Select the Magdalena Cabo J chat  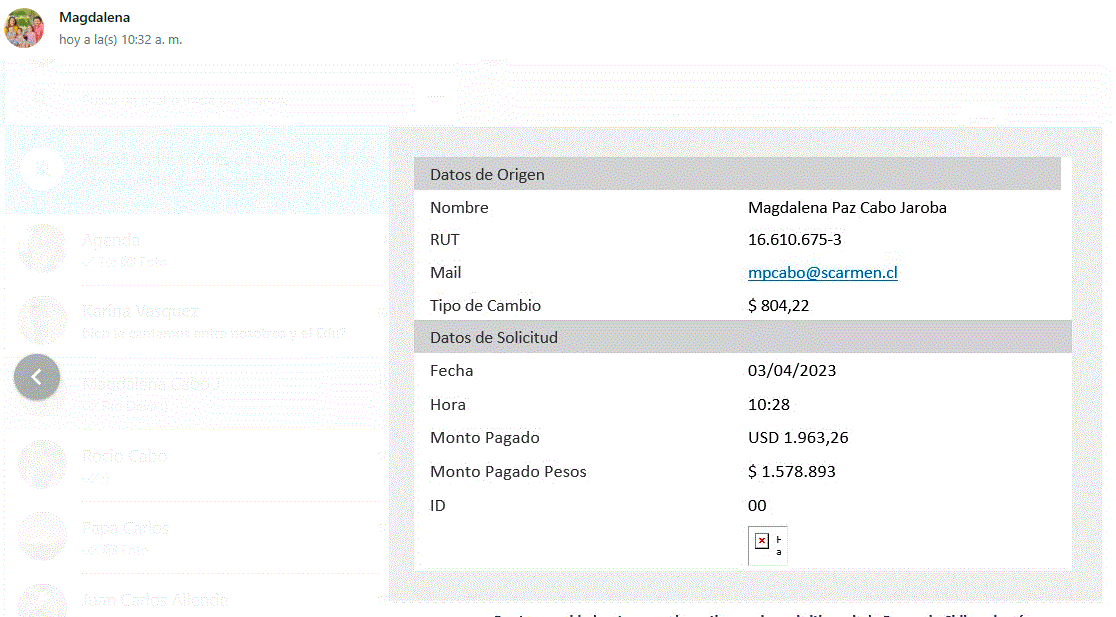pos(150,384)
